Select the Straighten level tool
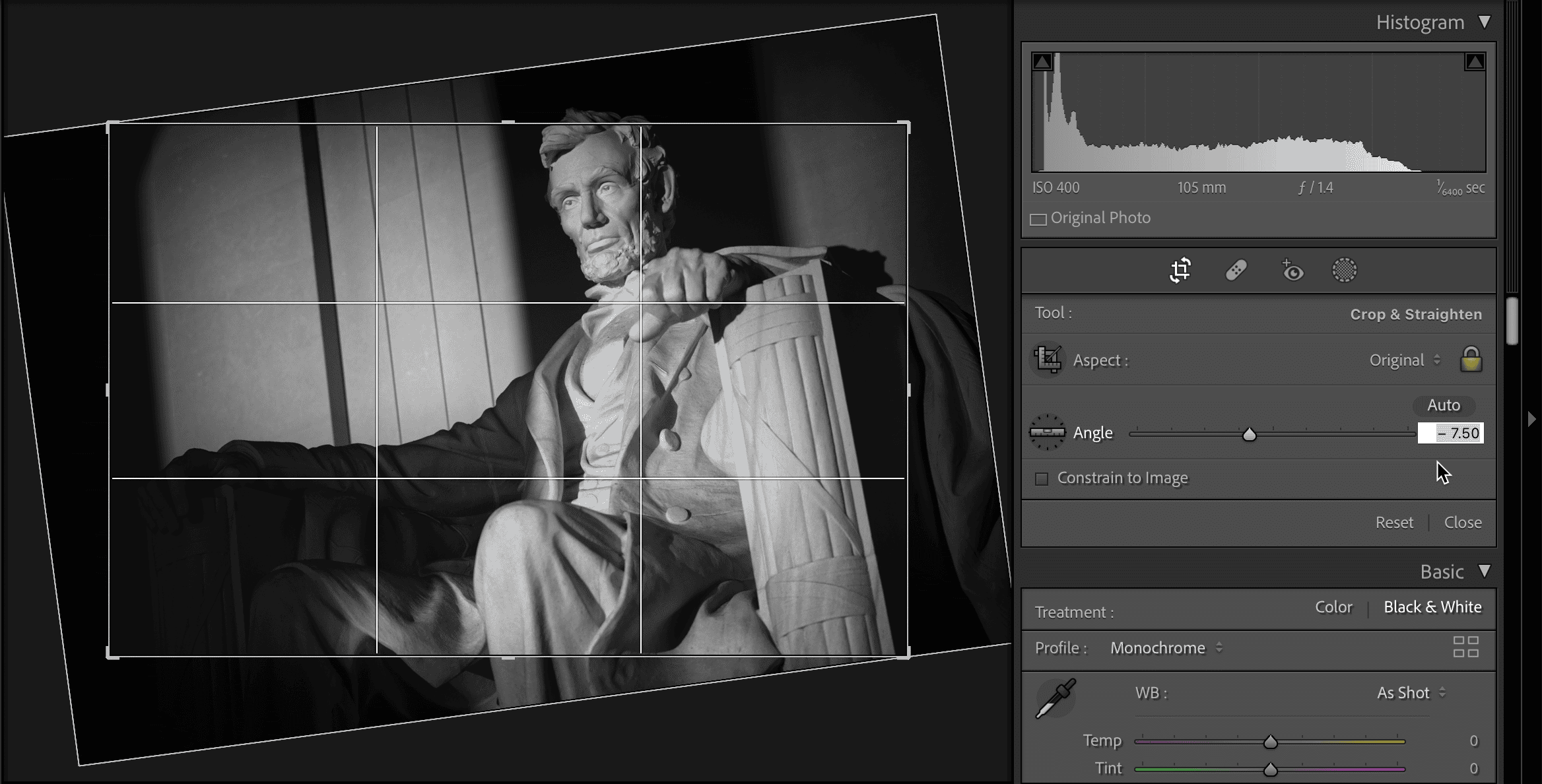 click(1048, 433)
